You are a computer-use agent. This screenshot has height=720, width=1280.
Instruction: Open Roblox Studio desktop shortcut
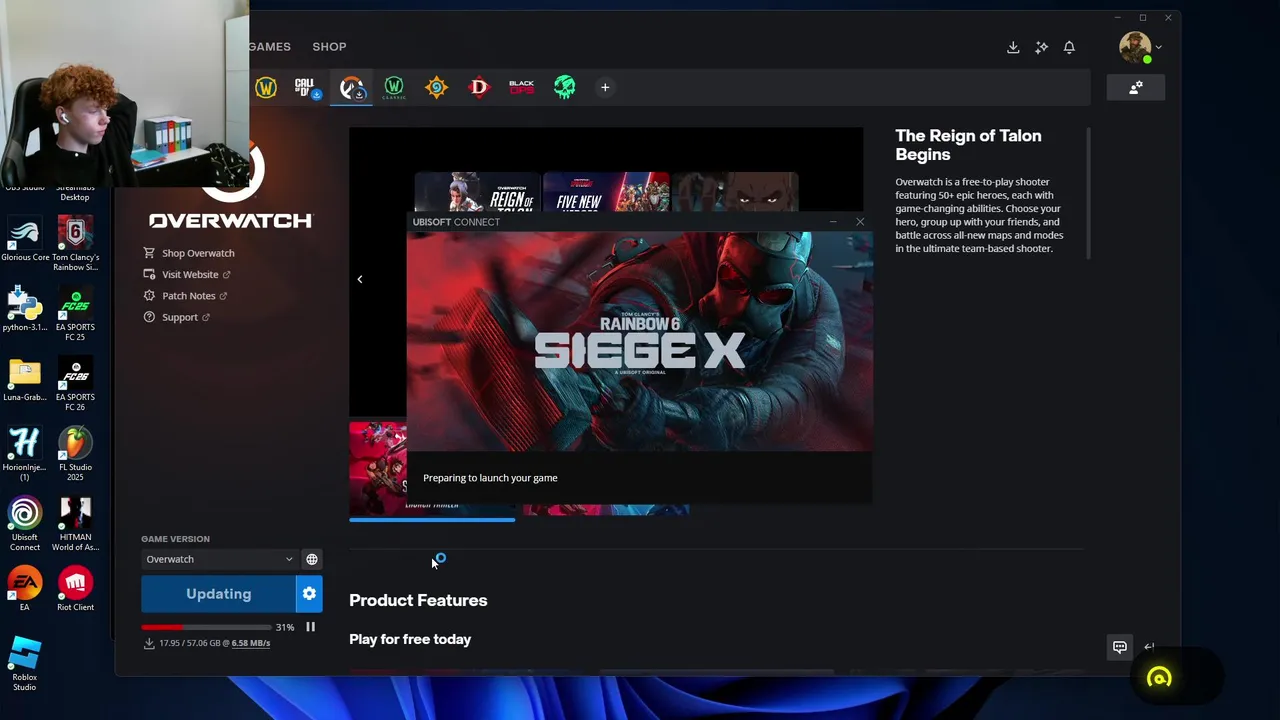(x=25, y=664)
